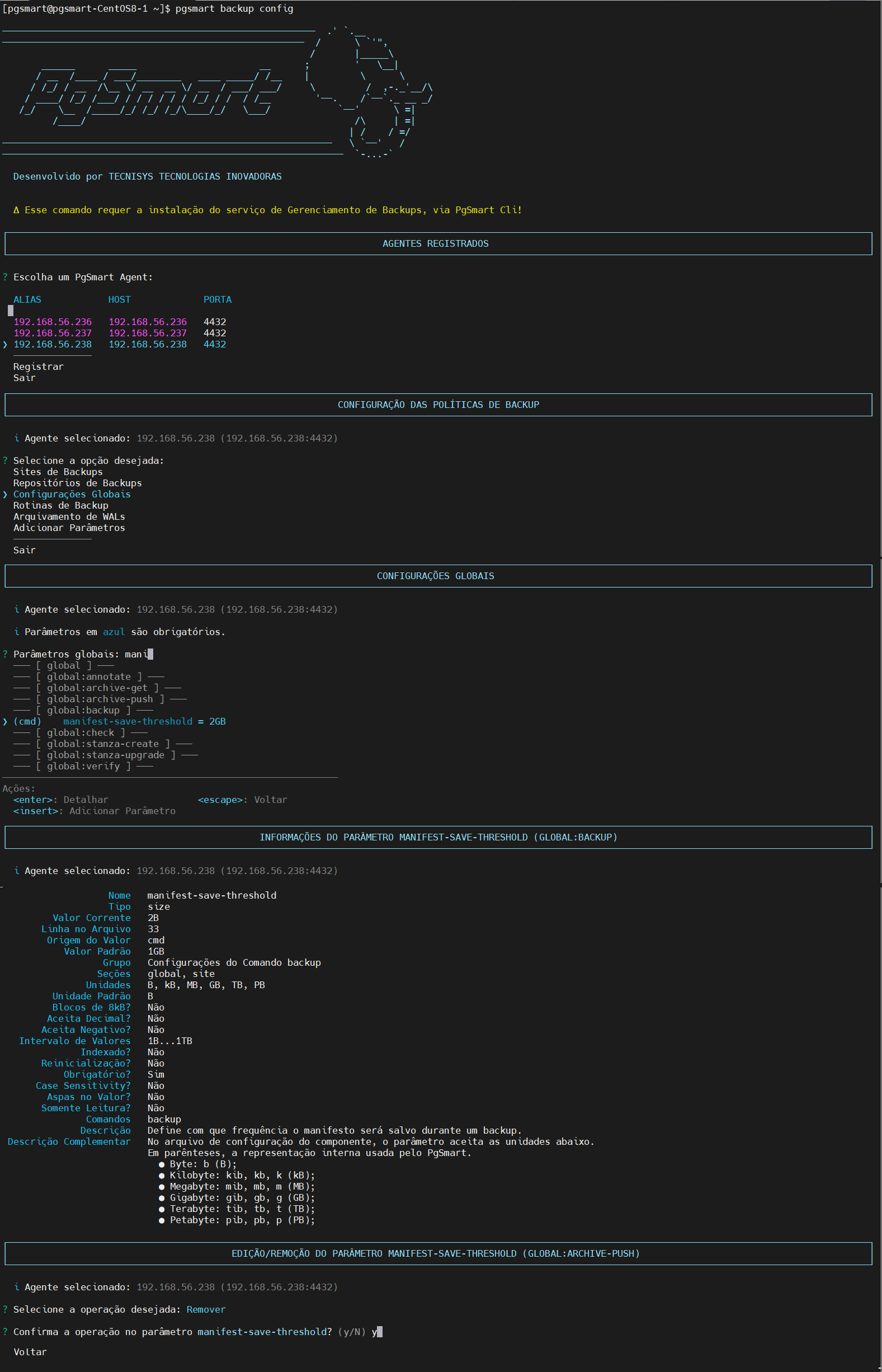Open Sites de Backups option
This screenshot has height=1372, width=882.
[58, 472]
